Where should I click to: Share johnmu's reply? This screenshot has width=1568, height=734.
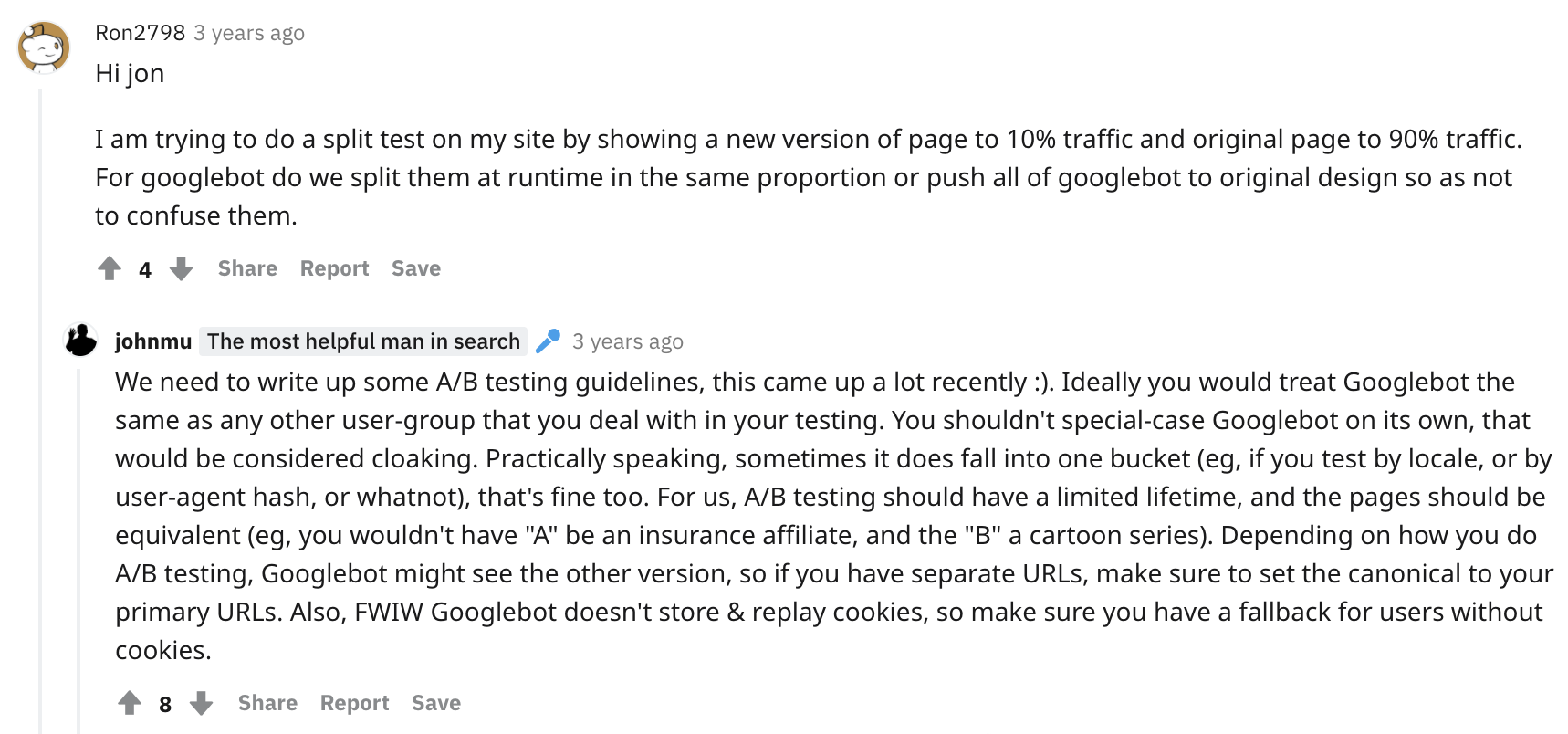click(x=267, y=703)
